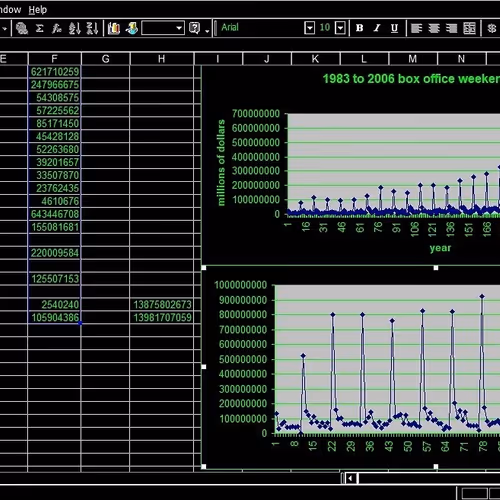The width and height of the screenshot is (500, 500).
Task: Open the Help menu
Action: pos(37,10)
